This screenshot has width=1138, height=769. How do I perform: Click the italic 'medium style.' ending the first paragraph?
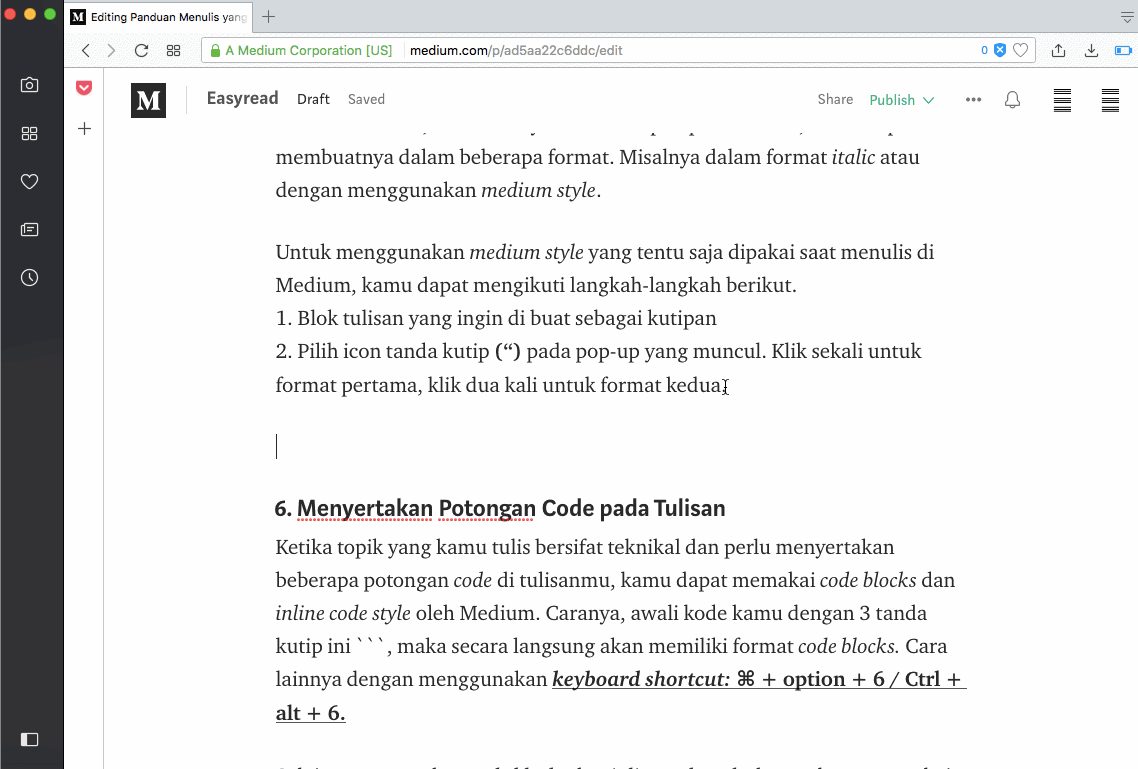pyautogui.click(x=541, y=191)
